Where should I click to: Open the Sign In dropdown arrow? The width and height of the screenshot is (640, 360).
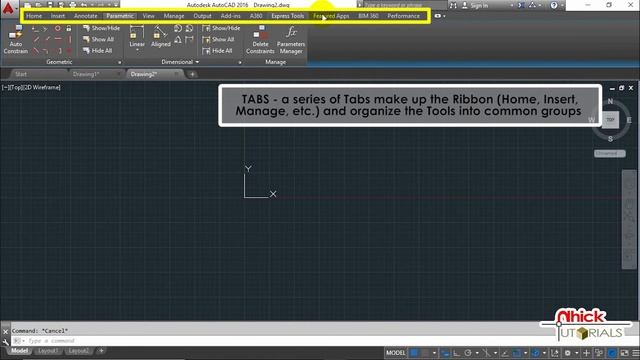tap(511, 6)
